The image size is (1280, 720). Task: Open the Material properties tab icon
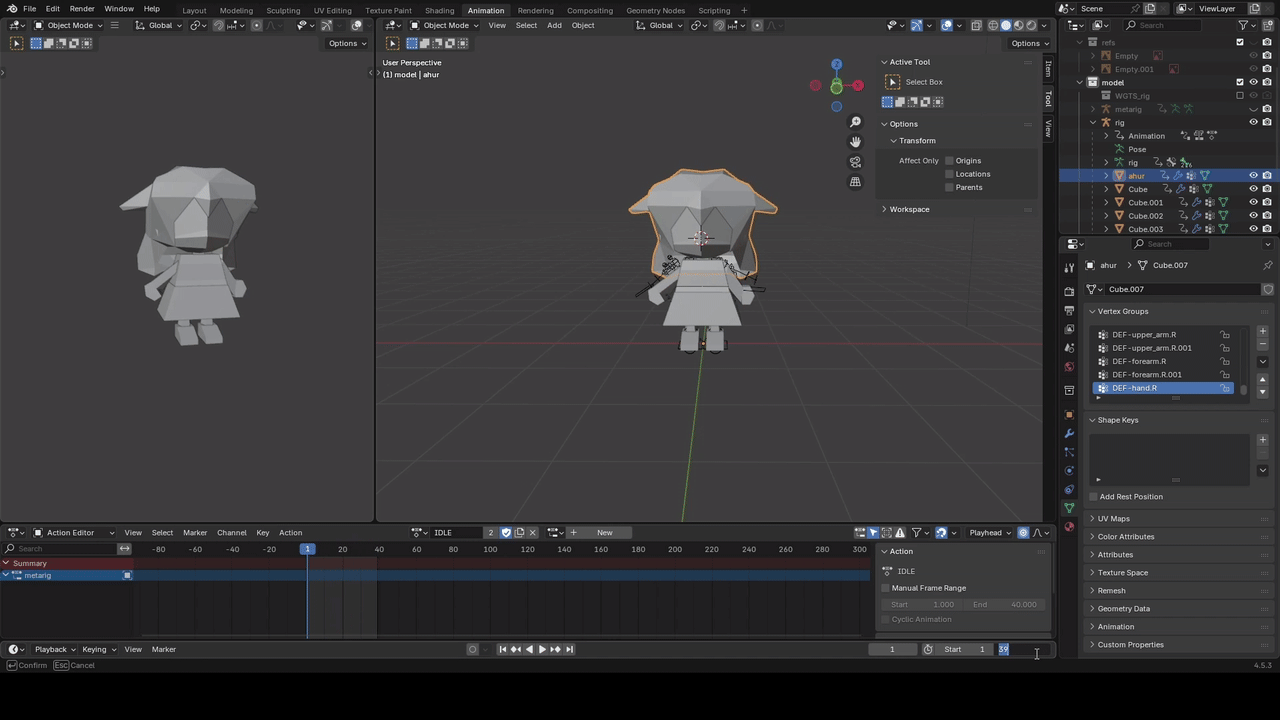[1069, 527]
